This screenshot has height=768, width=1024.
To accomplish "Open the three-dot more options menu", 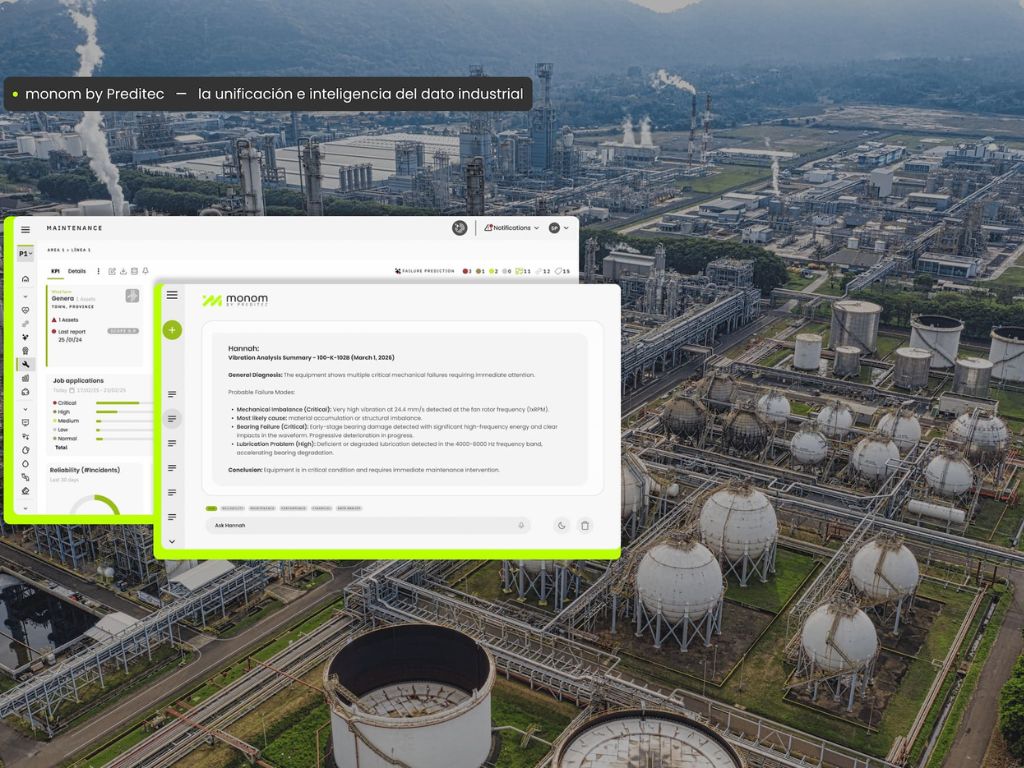I will [99, 271].
